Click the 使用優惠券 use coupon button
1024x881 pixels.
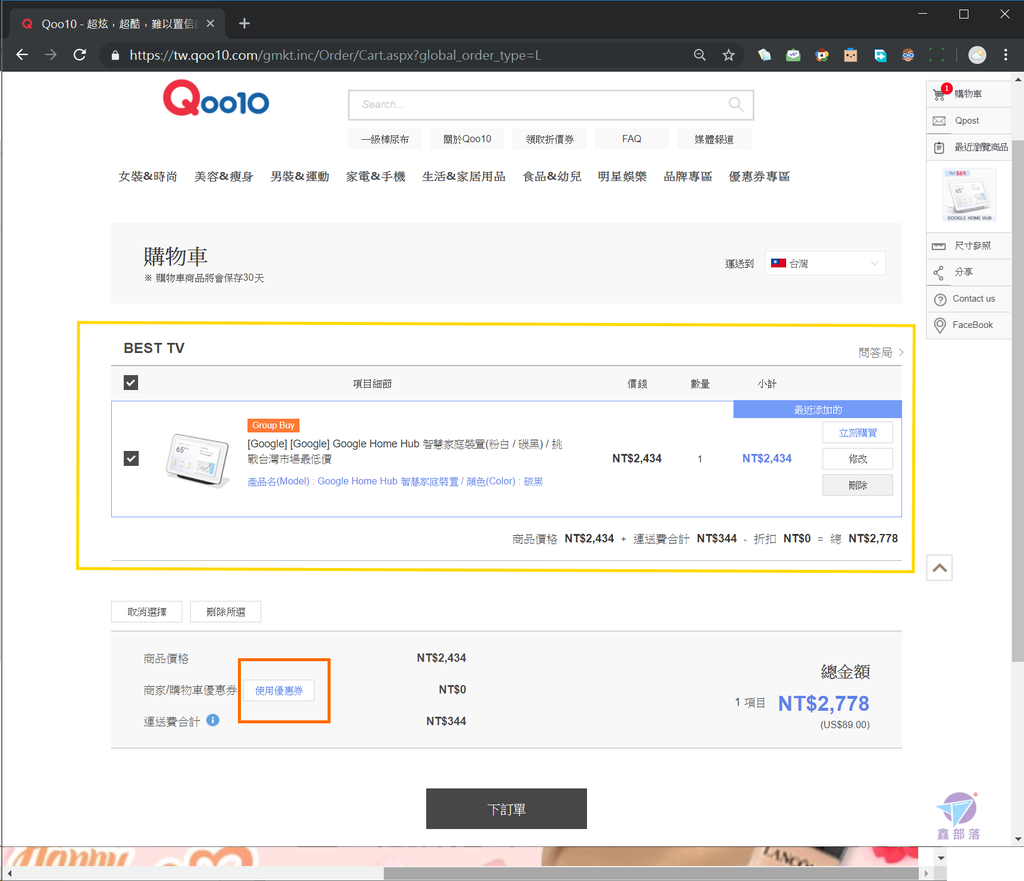[279, 690]
